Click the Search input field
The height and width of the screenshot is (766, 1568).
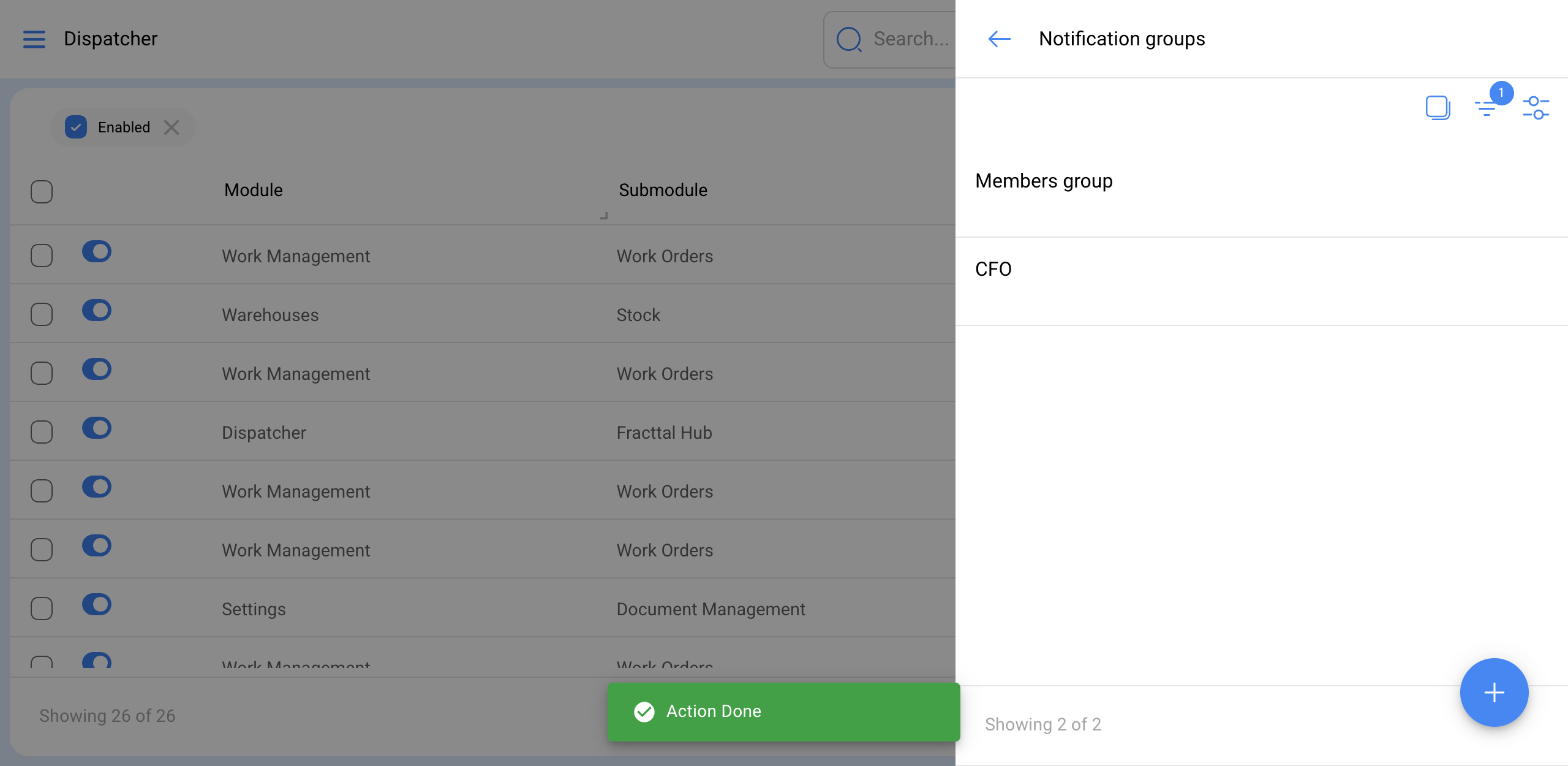coord(889,39)
